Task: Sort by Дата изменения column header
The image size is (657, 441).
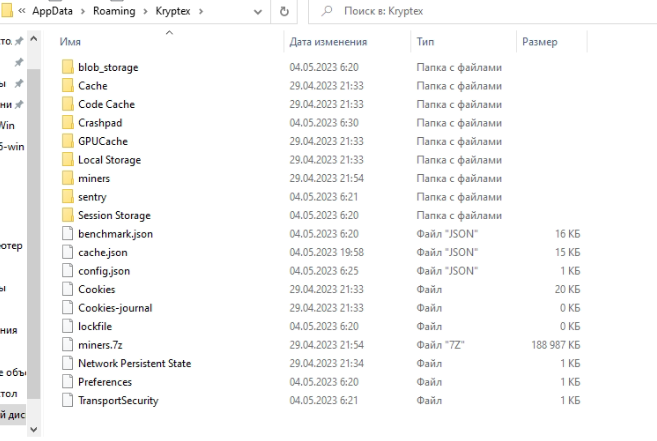Action: pyautogui.click(x=328, y=42)
